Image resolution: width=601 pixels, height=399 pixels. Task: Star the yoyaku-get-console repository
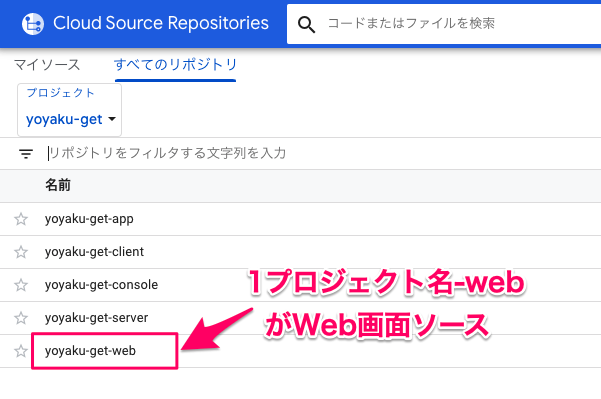click(x=21, y=285)
